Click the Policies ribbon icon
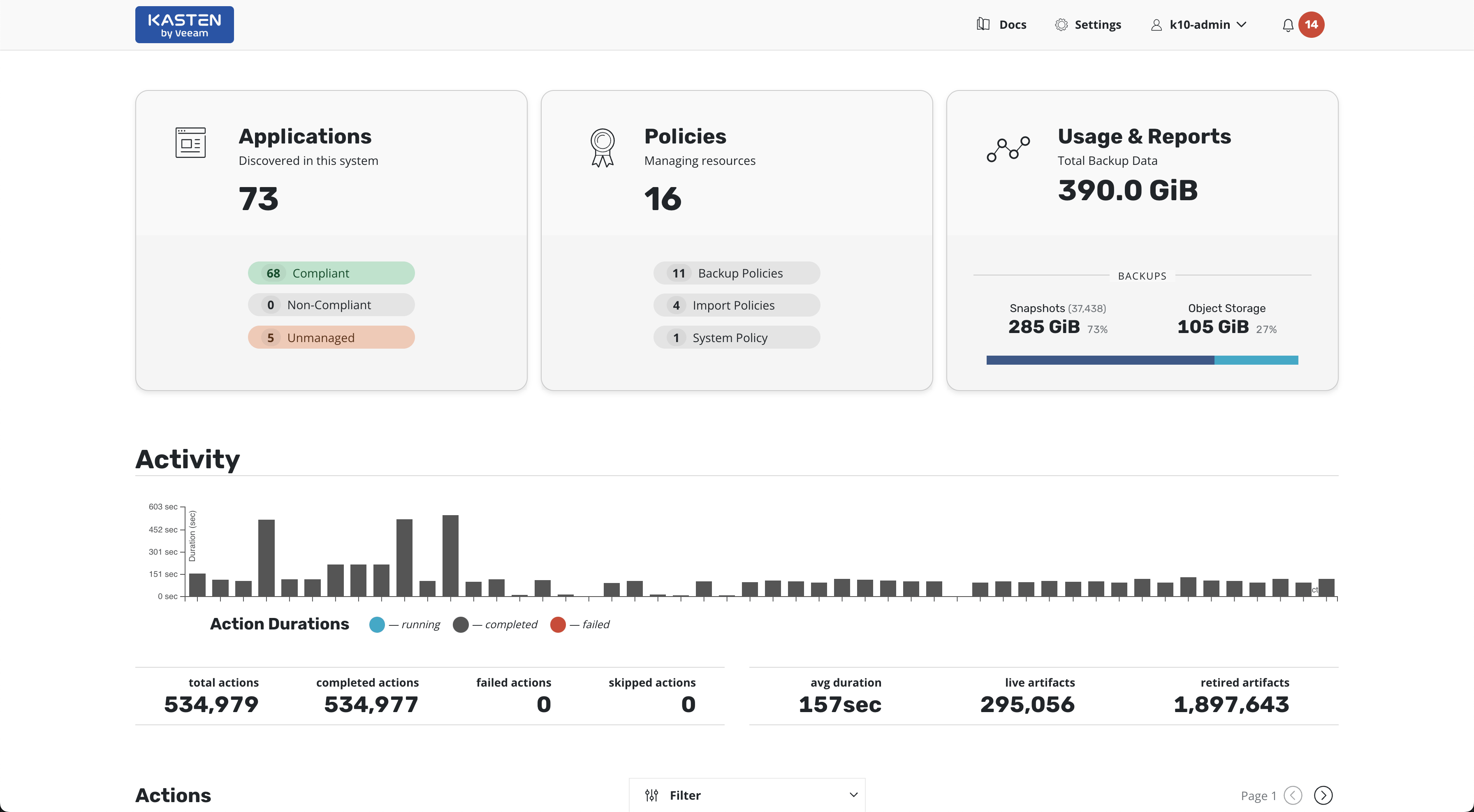The image size is (1474, 812). 602,147
